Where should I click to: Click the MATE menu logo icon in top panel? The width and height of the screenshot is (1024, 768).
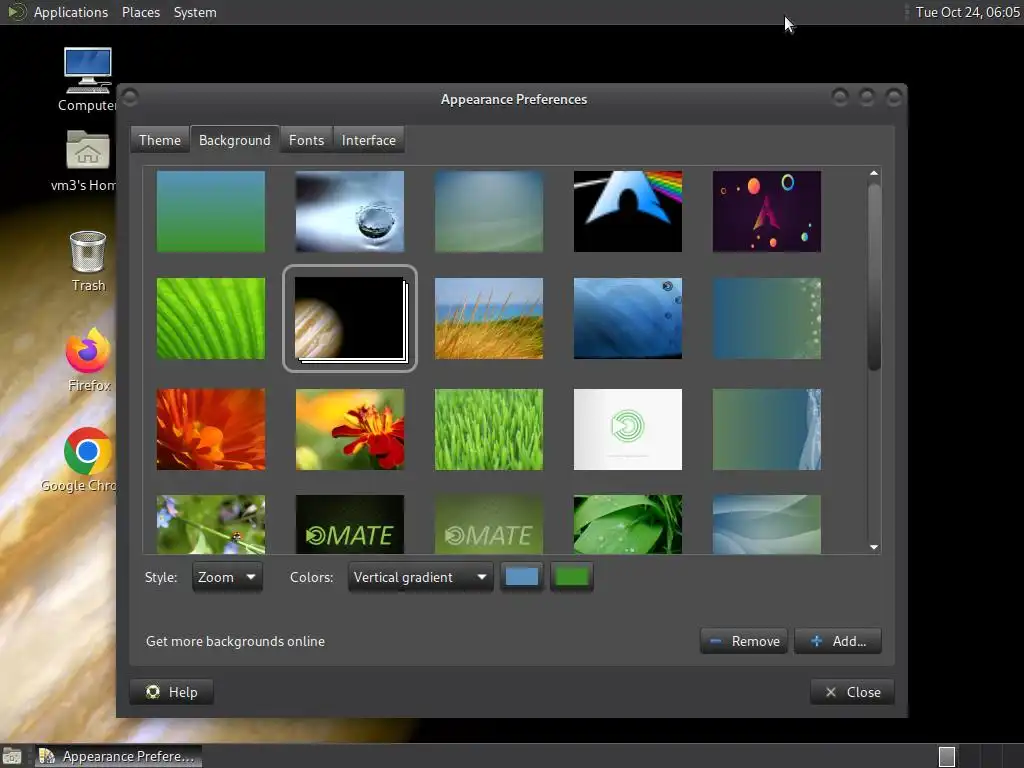(x=16, y=12)
